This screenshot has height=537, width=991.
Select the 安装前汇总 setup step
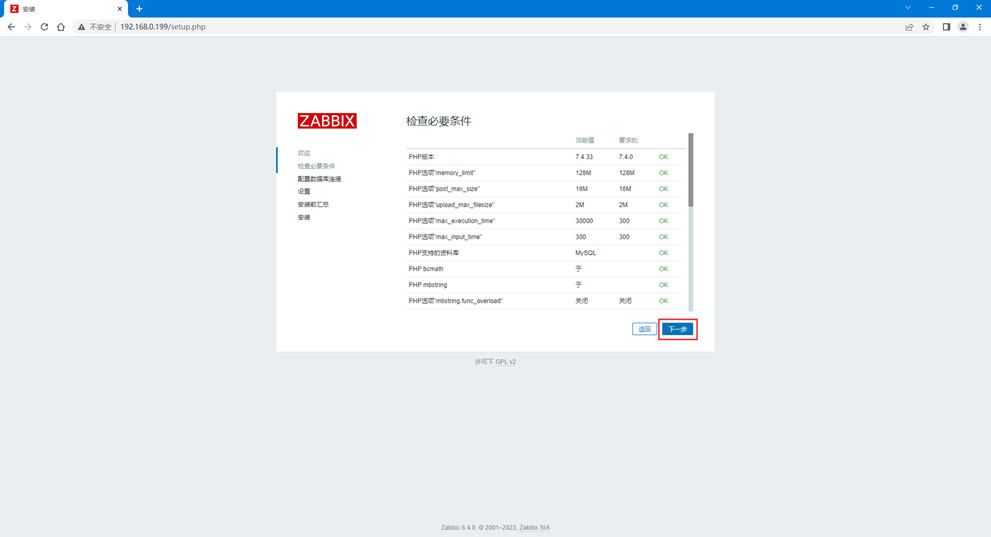pyautogui.click(x=313, y=204)
